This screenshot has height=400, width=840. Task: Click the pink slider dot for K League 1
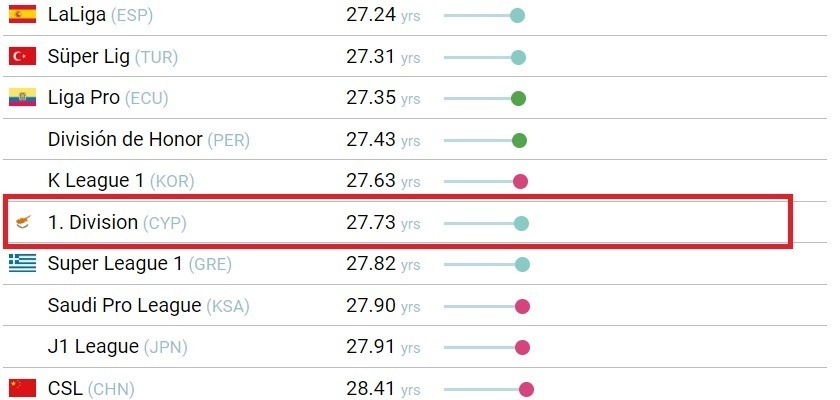tap(520, 182)
